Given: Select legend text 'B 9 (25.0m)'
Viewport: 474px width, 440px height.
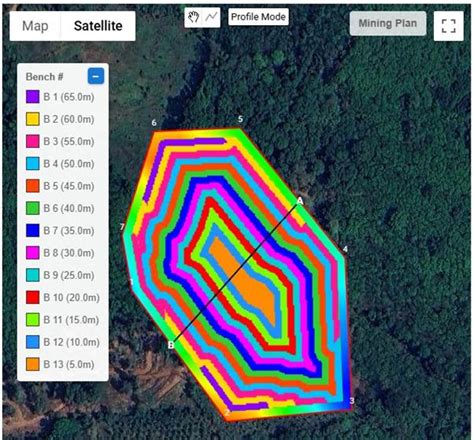Looking at the screenshot, I should tap(69, 276).
